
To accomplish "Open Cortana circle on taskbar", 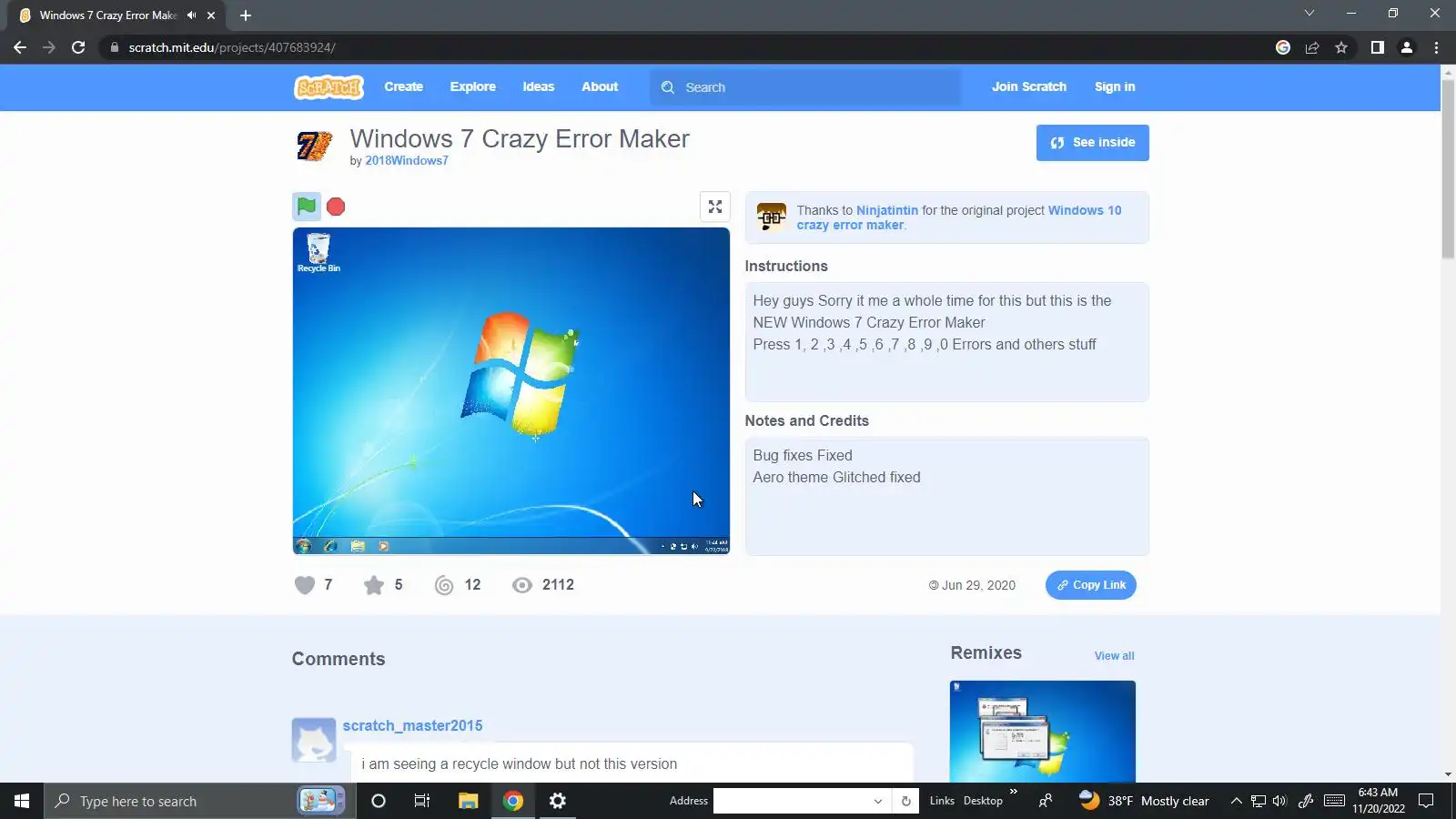I will coord(379,801).
